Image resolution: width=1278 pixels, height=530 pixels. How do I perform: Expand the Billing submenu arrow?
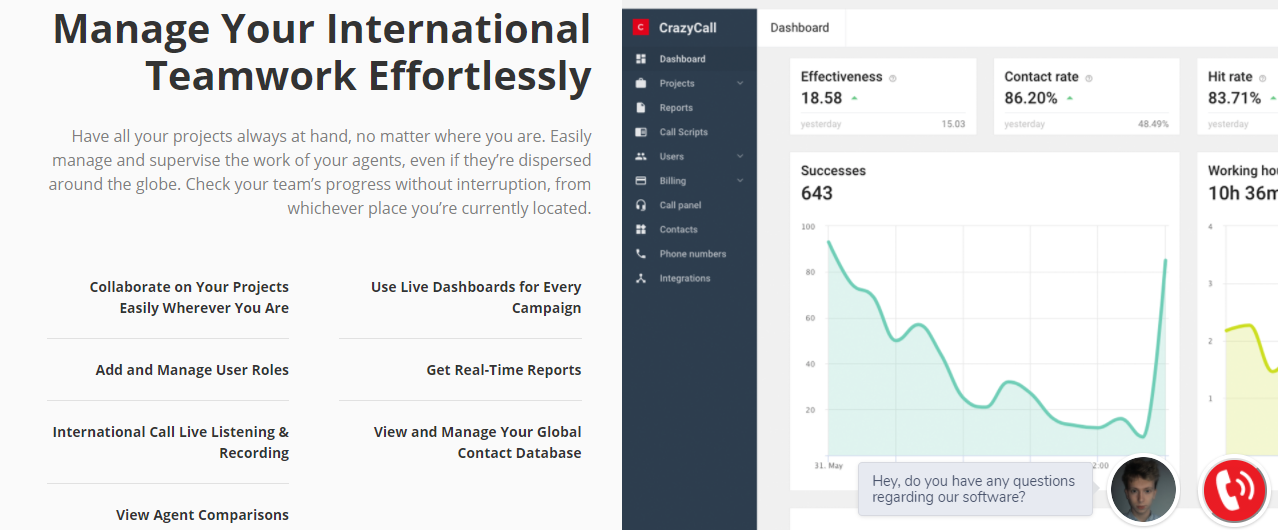(x=740, y=181)
